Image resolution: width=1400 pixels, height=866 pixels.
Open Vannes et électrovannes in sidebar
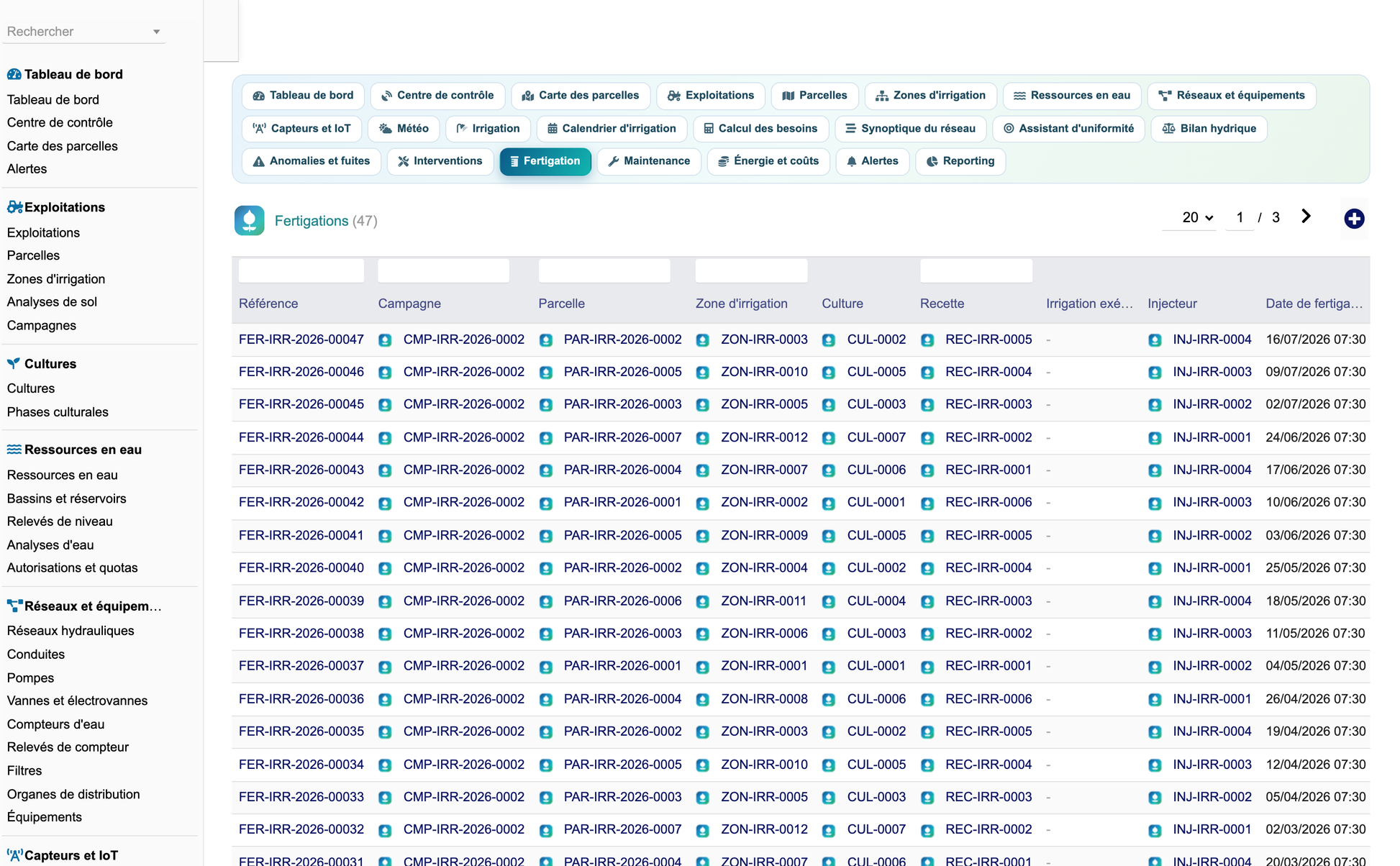point(77,701)
